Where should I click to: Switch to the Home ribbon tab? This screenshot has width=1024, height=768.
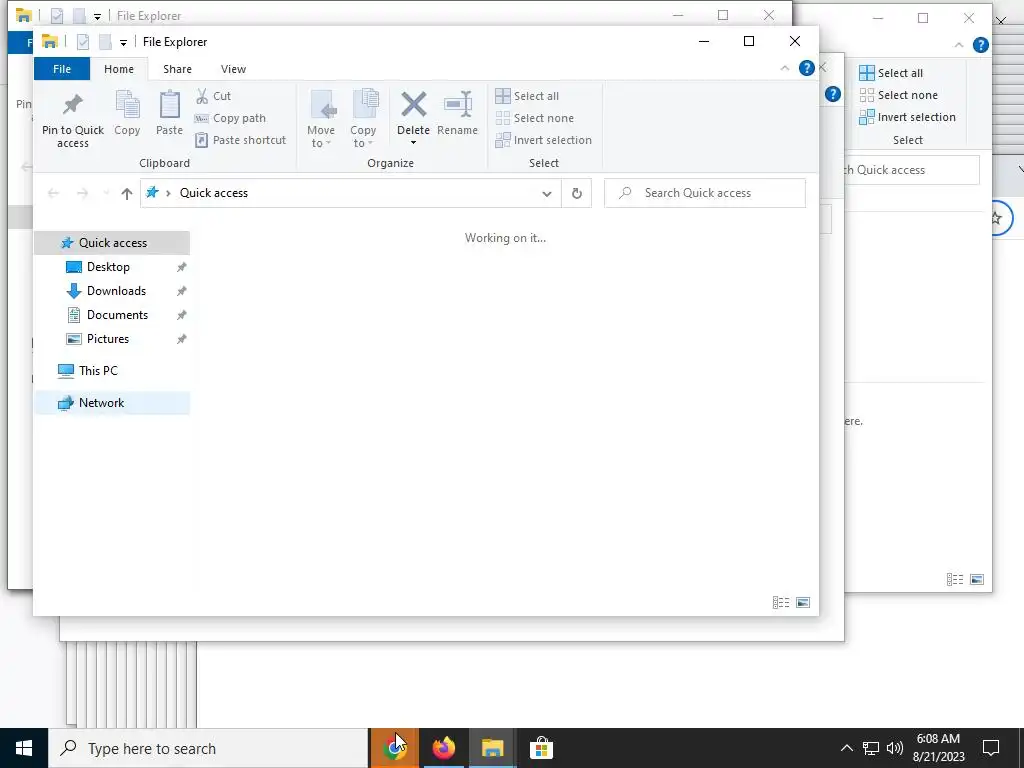click(119, 69)
